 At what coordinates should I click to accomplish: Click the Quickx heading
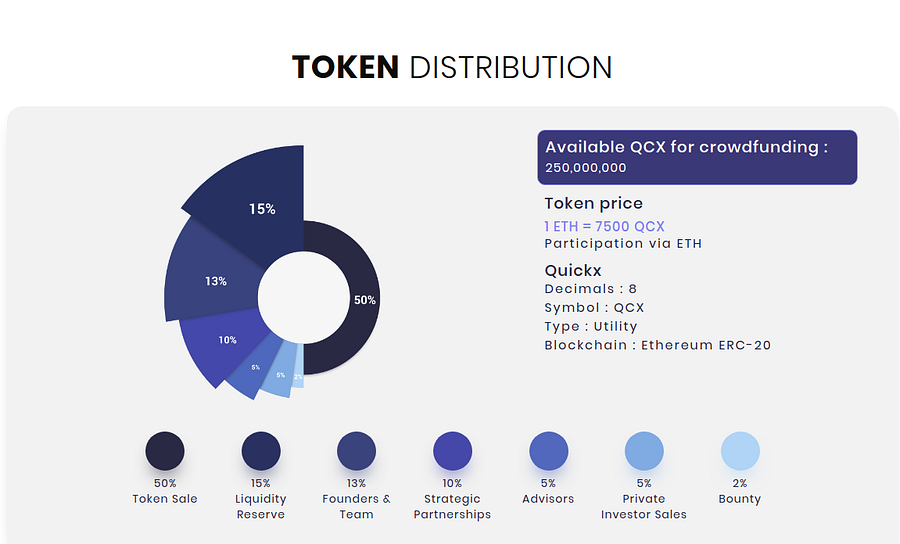(x=573, y=270)
